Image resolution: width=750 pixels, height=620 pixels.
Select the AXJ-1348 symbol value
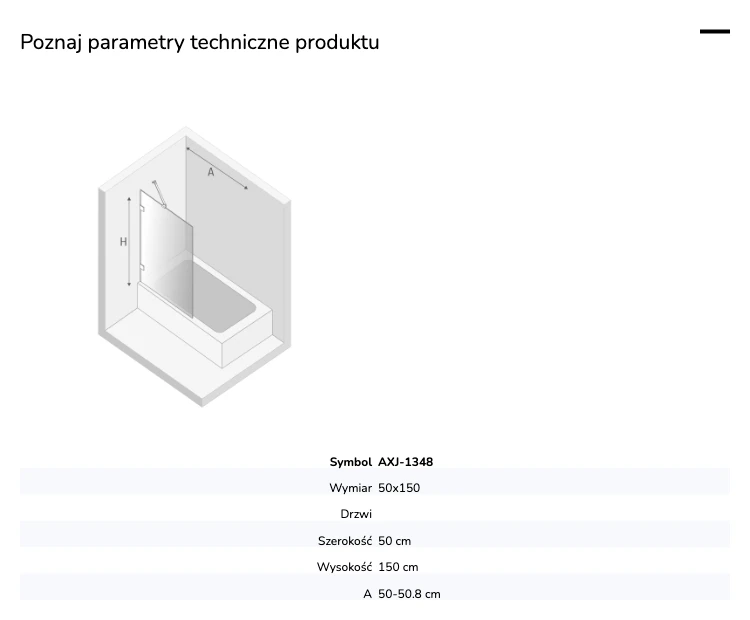[405, 462]
